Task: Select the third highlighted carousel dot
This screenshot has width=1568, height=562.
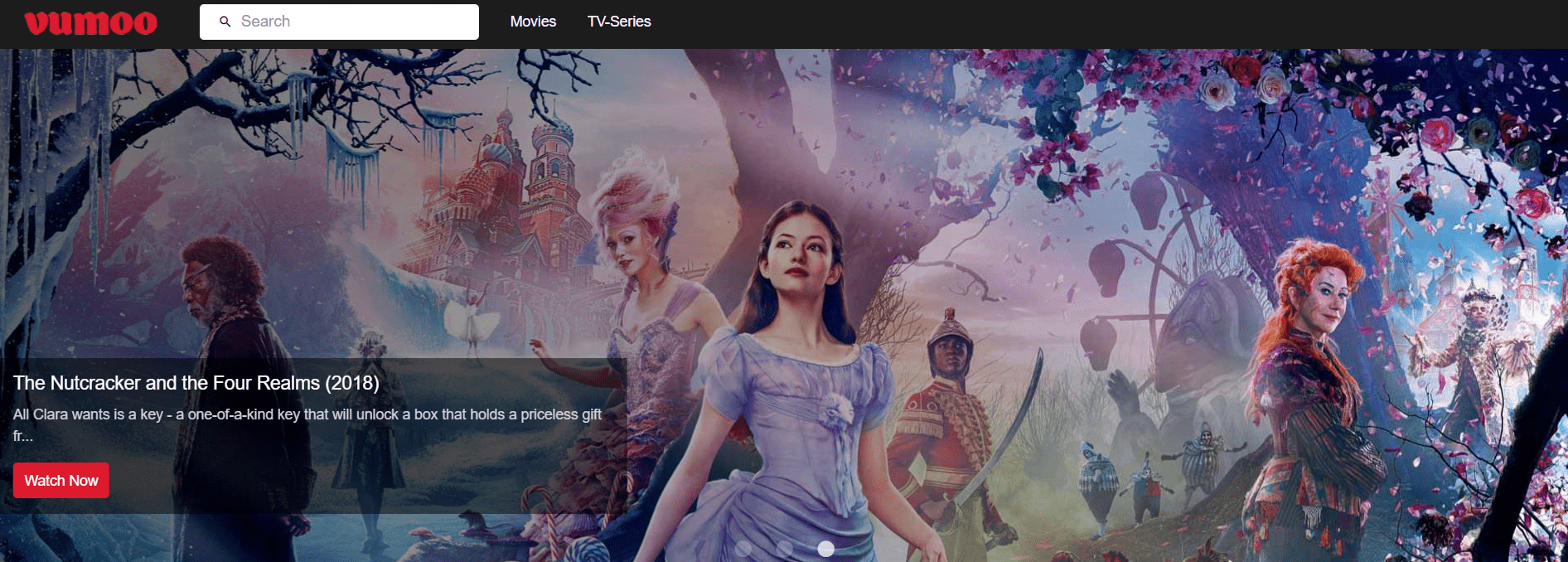Action: [826, 549]
